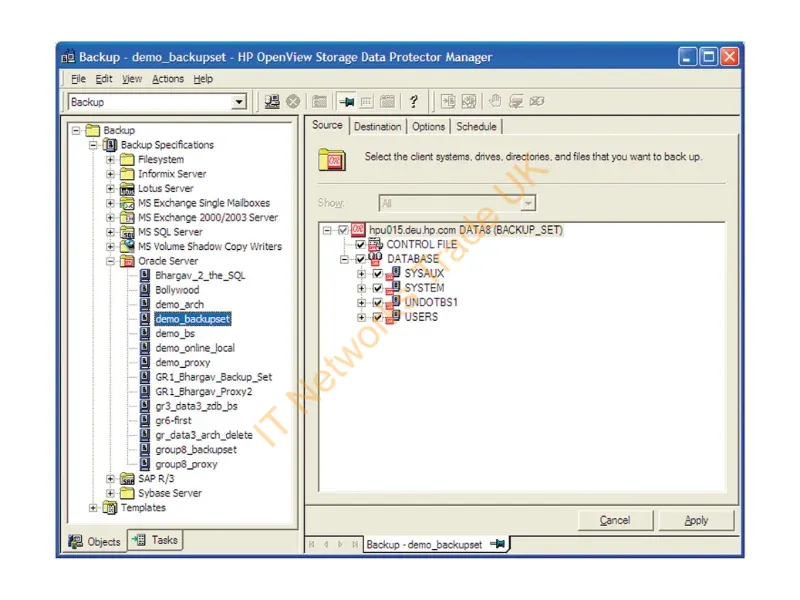800x600 pixels.
Task: Select the GR1_Bhargav_Backup_Set specification
Action: tap(213, 377)
